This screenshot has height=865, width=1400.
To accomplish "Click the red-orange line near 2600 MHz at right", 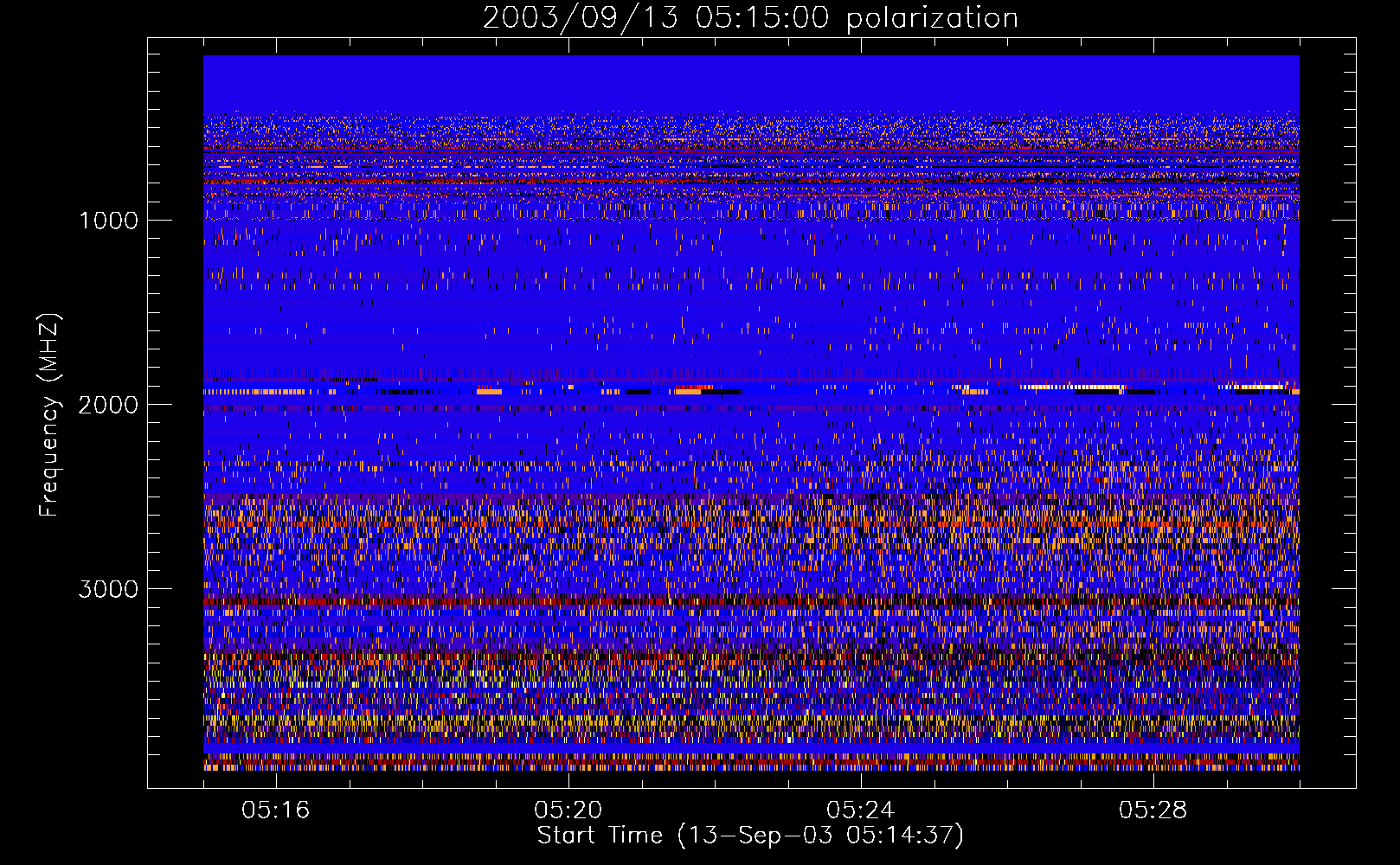I will coord(1211,524).
